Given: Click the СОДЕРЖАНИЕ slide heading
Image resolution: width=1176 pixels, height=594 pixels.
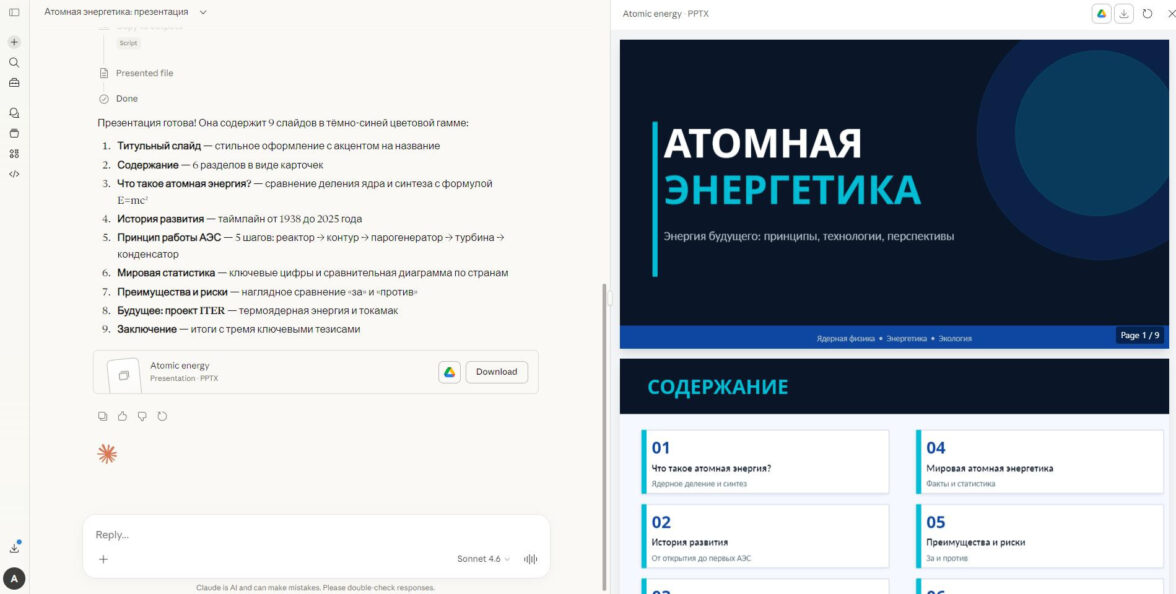Looking at the screenshot, I should [x=717, y=387].
